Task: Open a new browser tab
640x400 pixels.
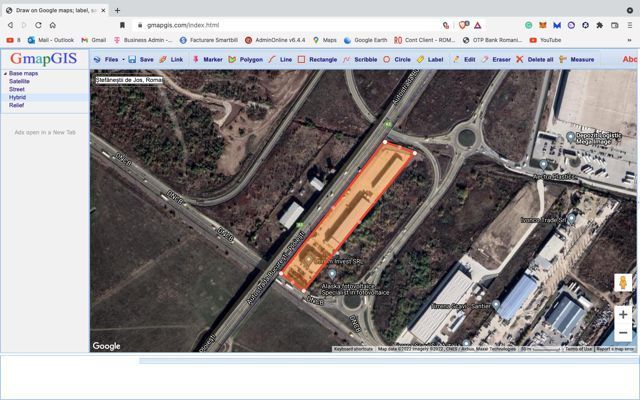Action: pyautogui.click(x=118, y=11)
